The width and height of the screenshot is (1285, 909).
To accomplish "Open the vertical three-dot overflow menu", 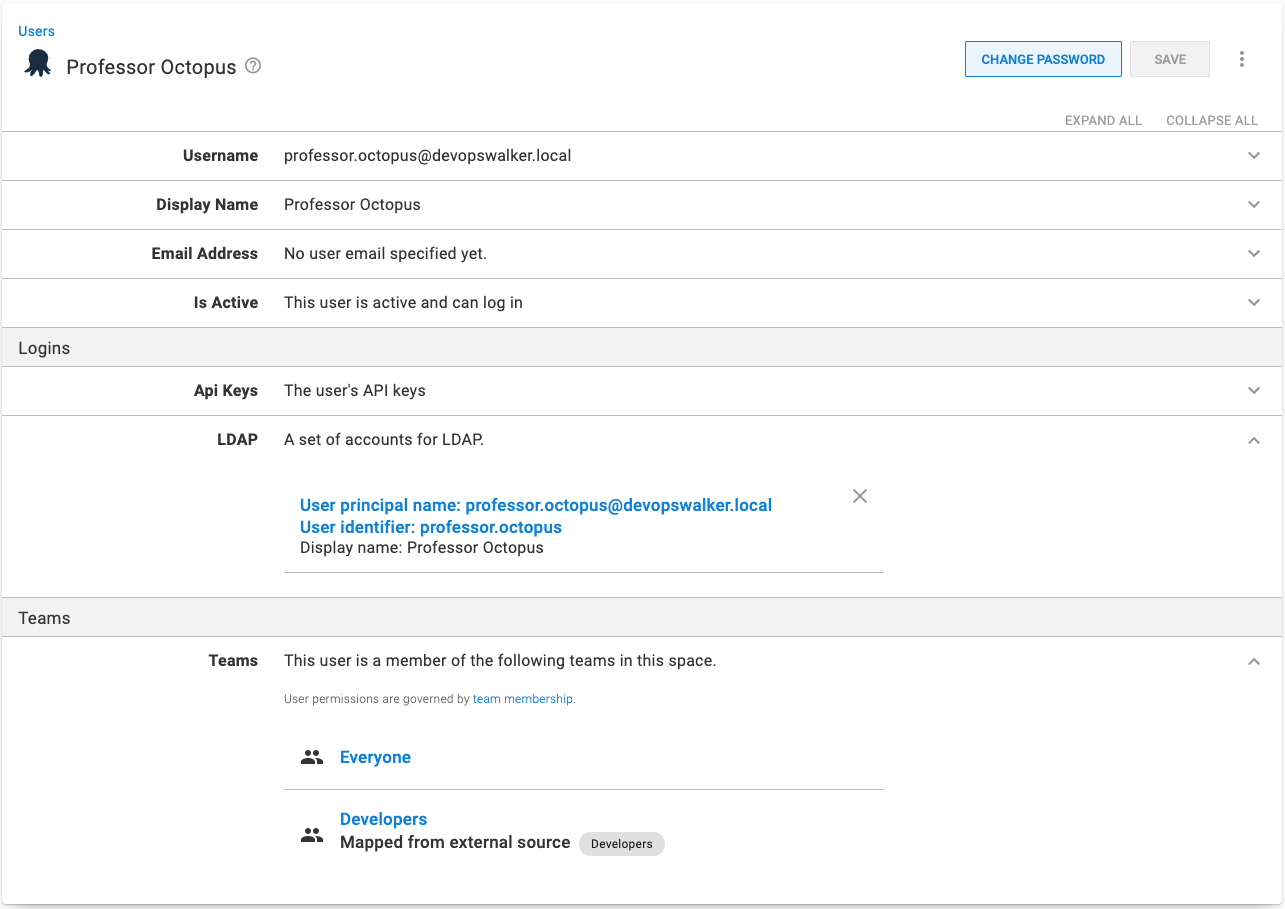I will click(1241, 59).
